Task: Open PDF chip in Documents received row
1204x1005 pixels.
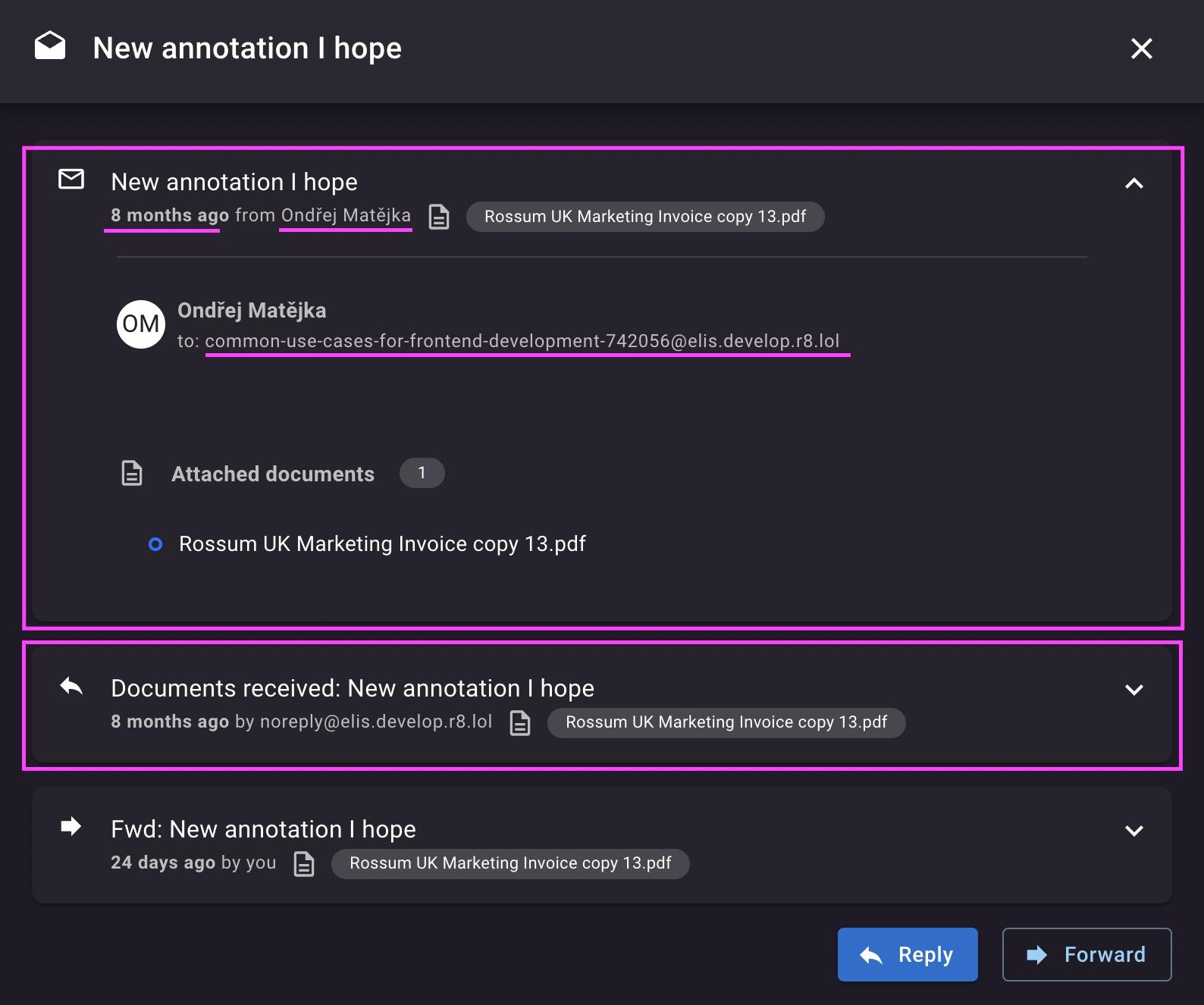Action: pos(726,722)
